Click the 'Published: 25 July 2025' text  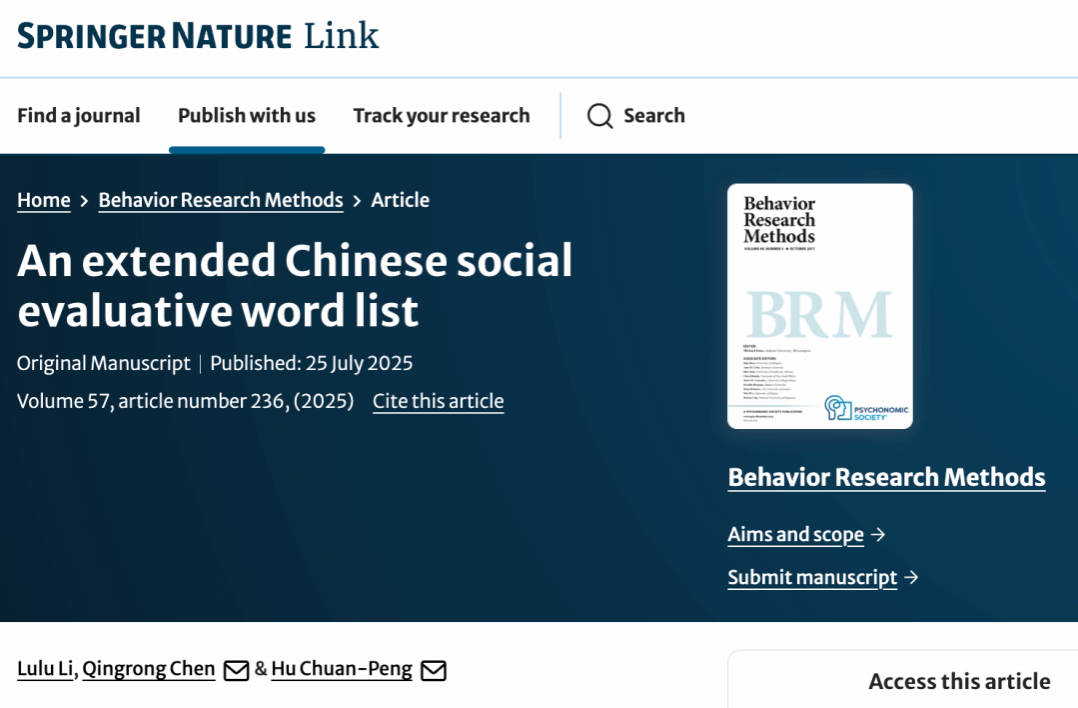pyautogui.click(x=311, y=363)
